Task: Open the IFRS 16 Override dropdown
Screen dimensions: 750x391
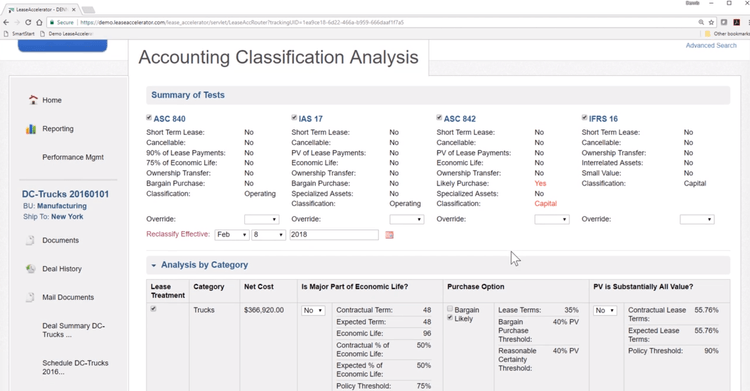Action: [697, 219]
